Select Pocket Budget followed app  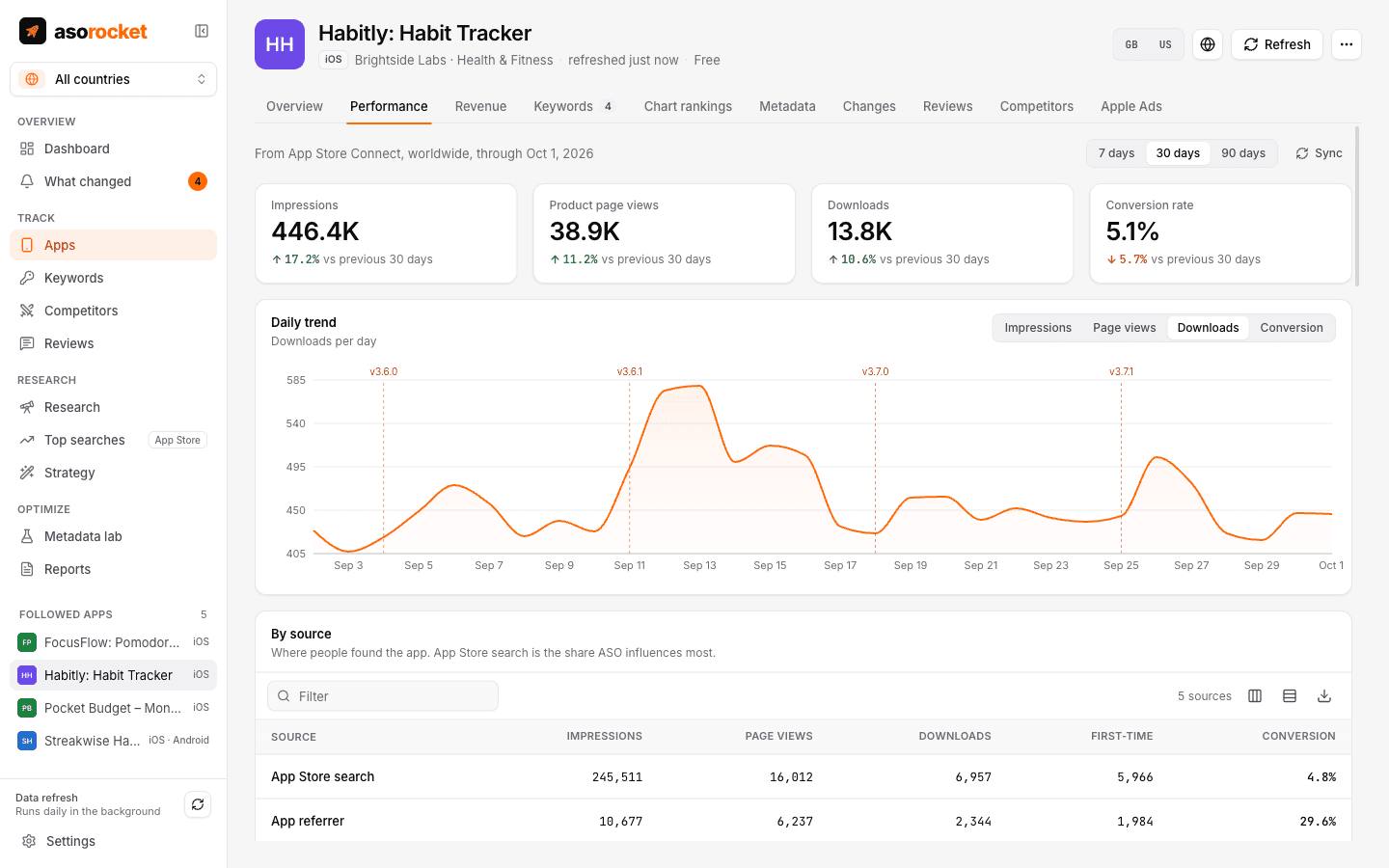pyautogui.click(x=113, y=708)
